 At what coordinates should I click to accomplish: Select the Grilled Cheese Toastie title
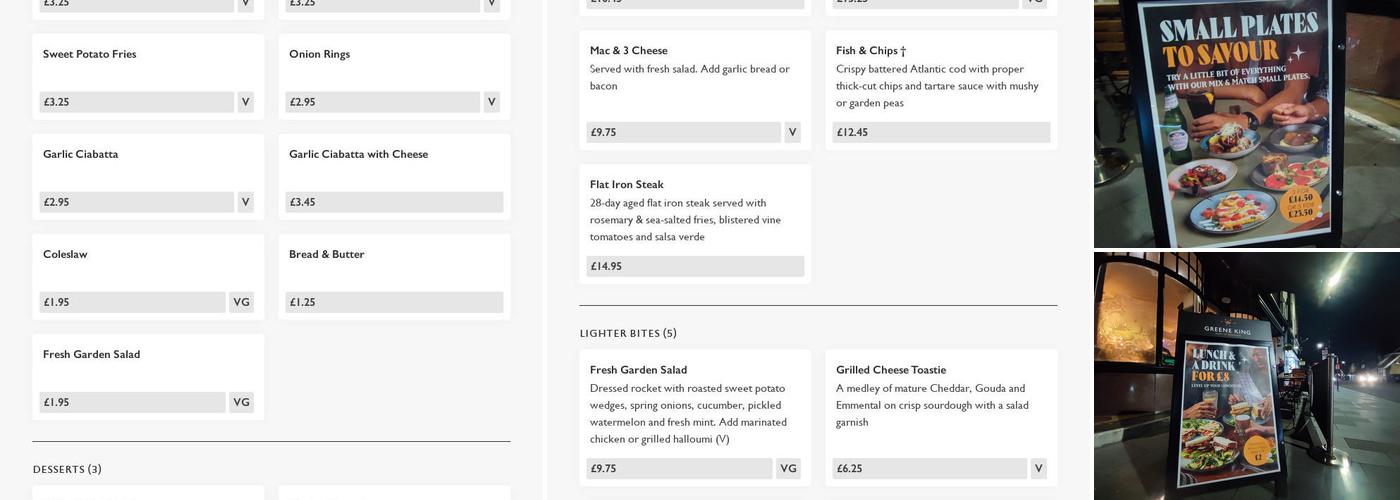pyautogui.click(x=891, y=369)
